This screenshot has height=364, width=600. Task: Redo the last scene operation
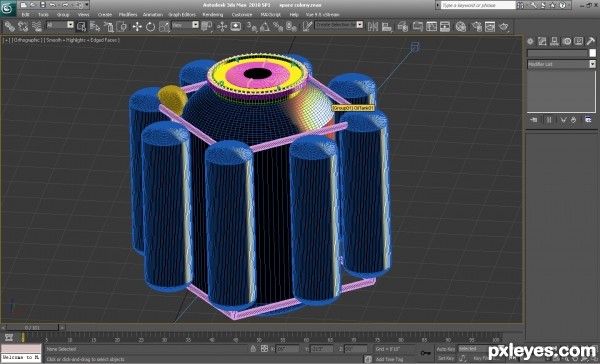pyautogui.click(x=65, y=5)
